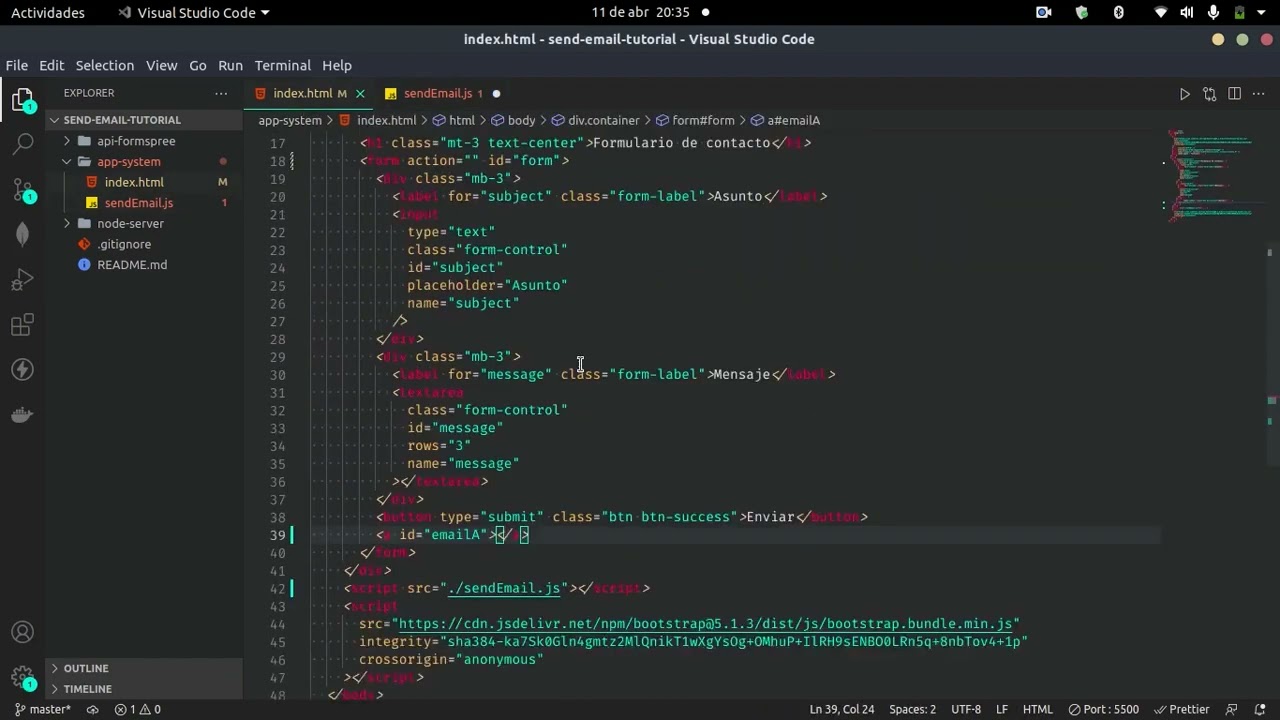The height and width of the screenshot is (720, 1280).
Task: Open the File menu
Action: point(17,65)
